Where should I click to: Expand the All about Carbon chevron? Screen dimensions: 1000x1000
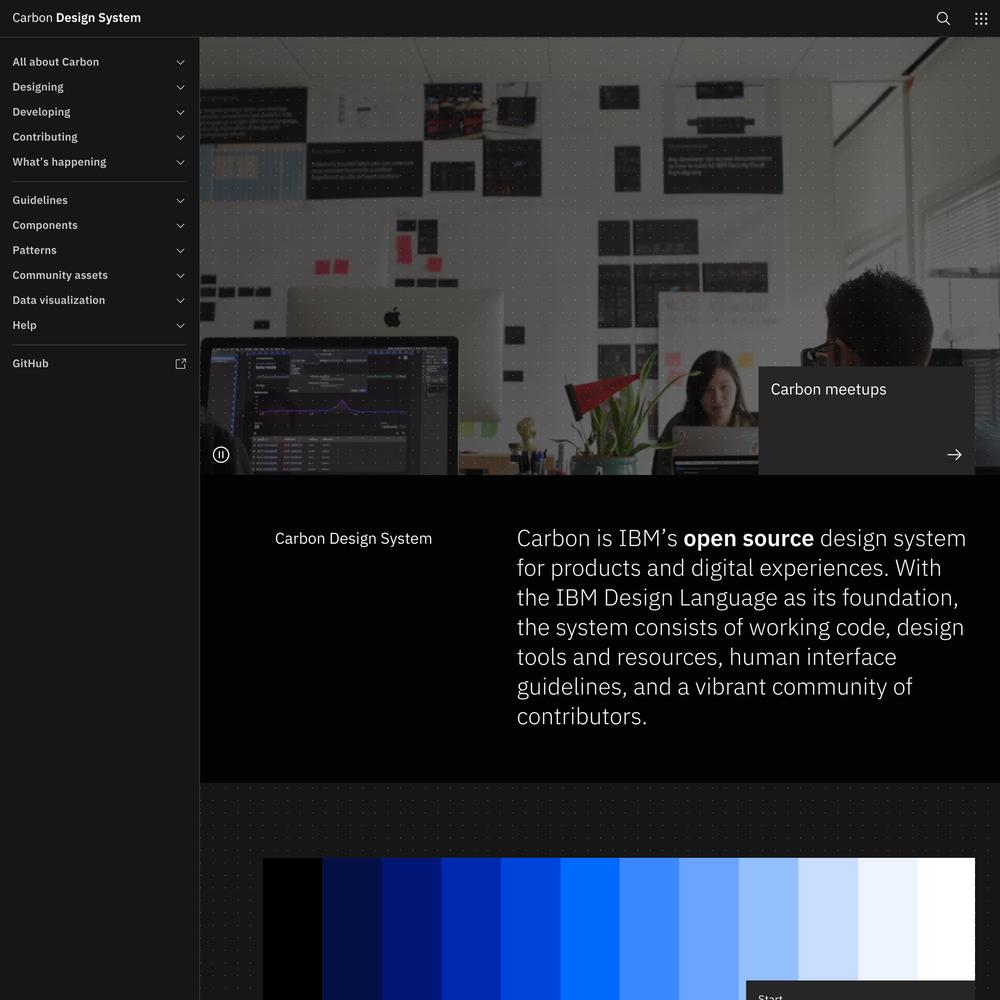click(180, 62)
